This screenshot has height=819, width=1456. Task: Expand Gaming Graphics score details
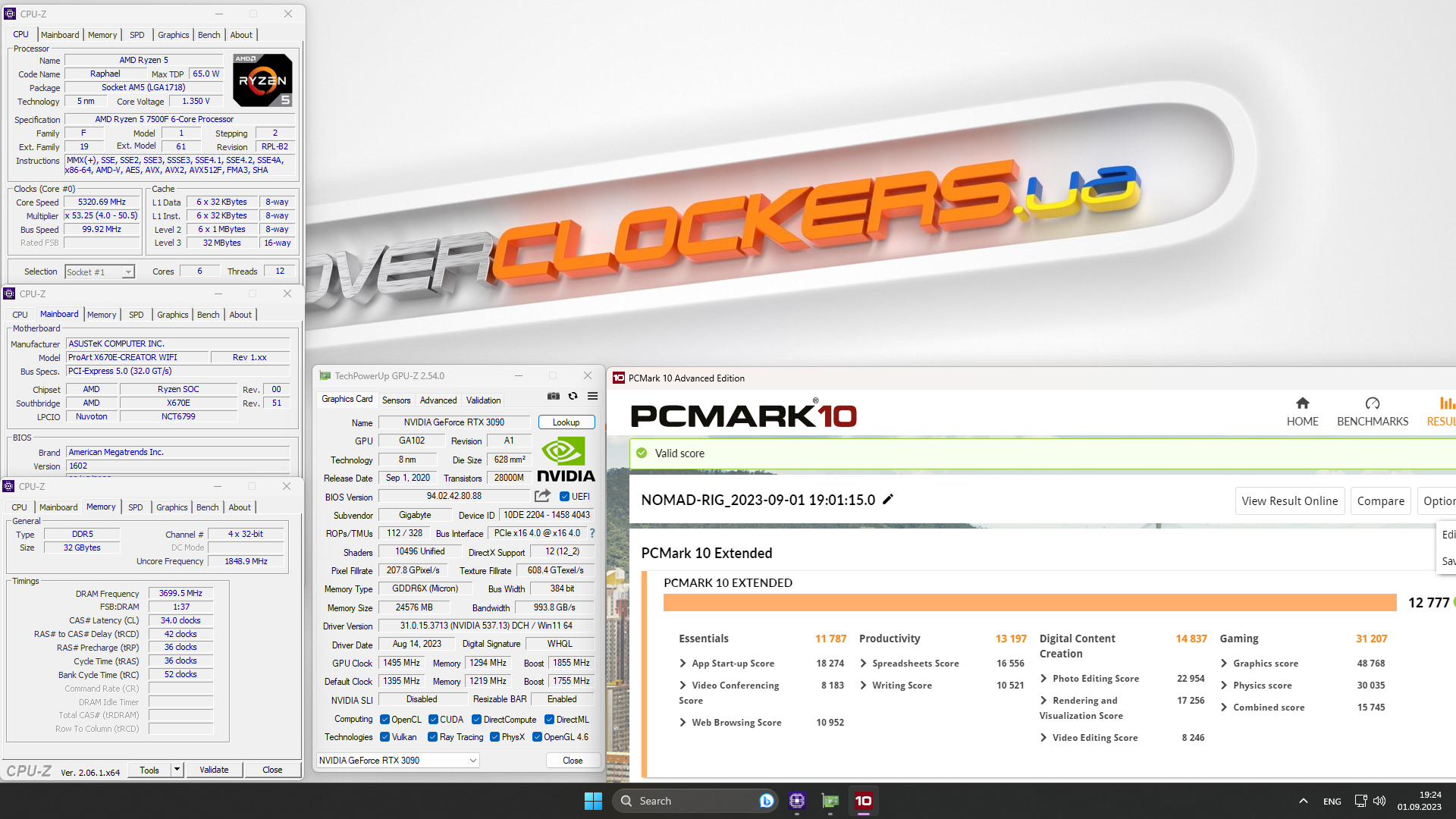click(x=1224, y=664)
